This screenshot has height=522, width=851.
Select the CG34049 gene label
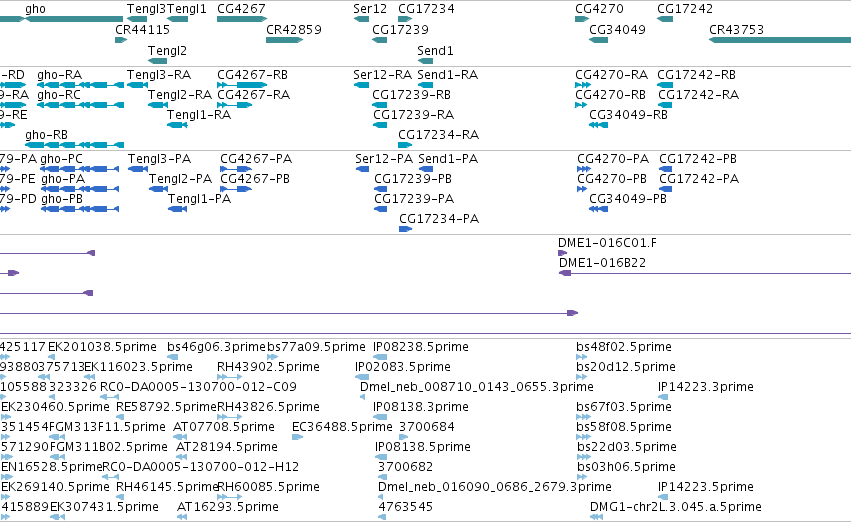pyautogui.click(x=618, y=30)
